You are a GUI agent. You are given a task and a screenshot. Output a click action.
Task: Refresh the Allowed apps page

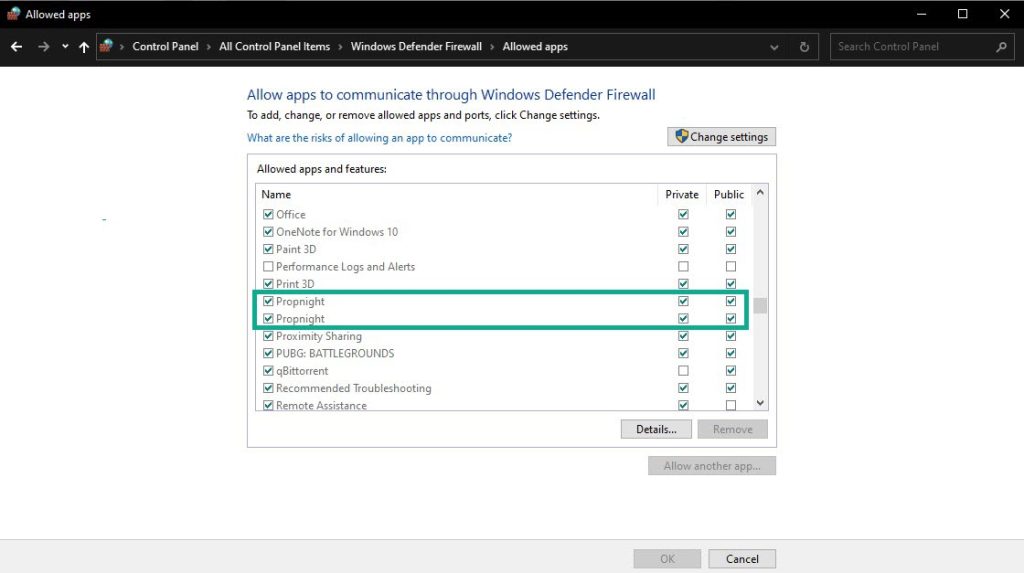(x=804, y=47)
